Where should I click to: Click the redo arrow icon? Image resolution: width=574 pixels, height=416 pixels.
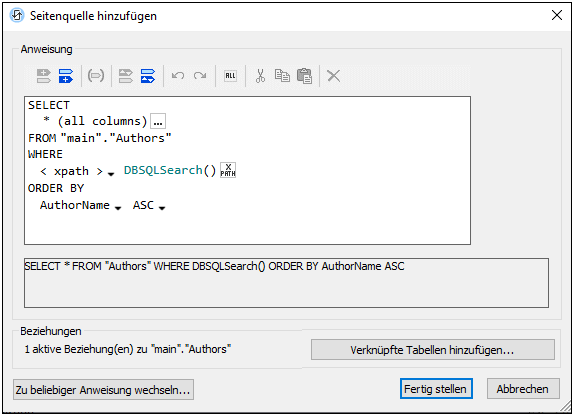[x=200, y=76]
